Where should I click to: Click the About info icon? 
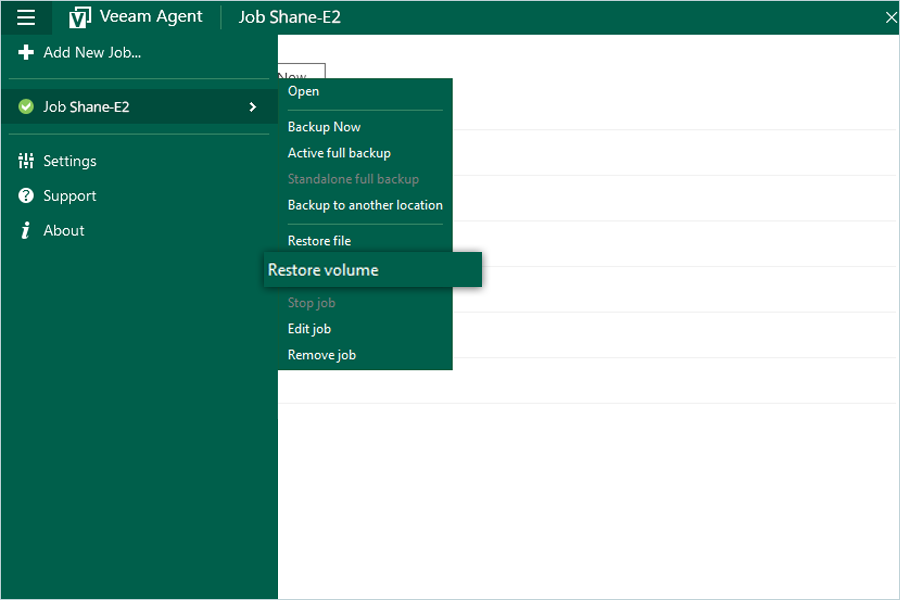pyautogui.click(x=25, y=230)
